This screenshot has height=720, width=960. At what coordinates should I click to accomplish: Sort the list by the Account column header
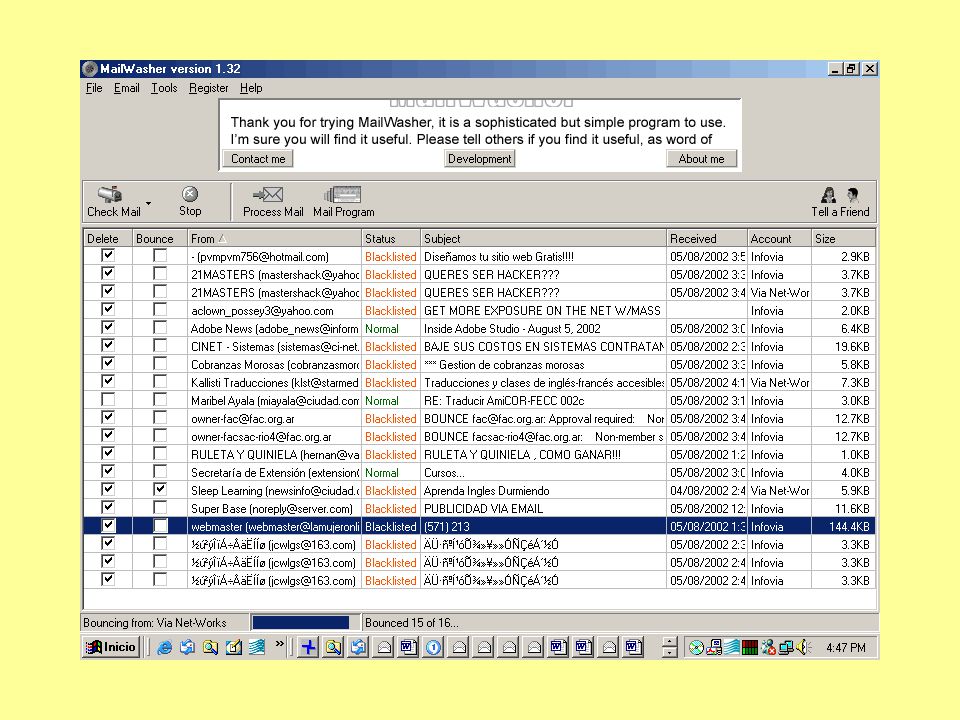point(779,239)
